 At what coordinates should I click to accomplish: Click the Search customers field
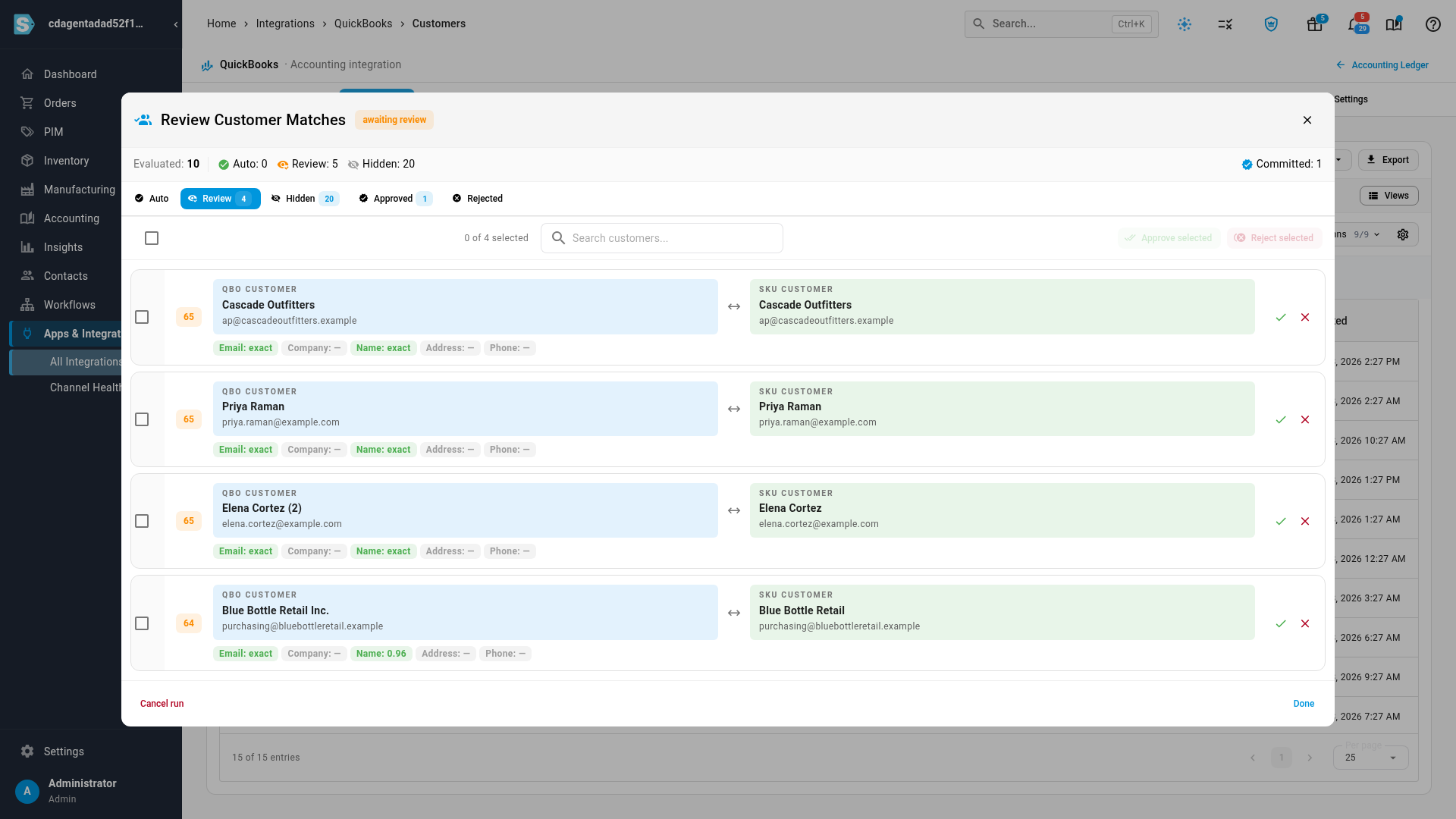[662, 238]
